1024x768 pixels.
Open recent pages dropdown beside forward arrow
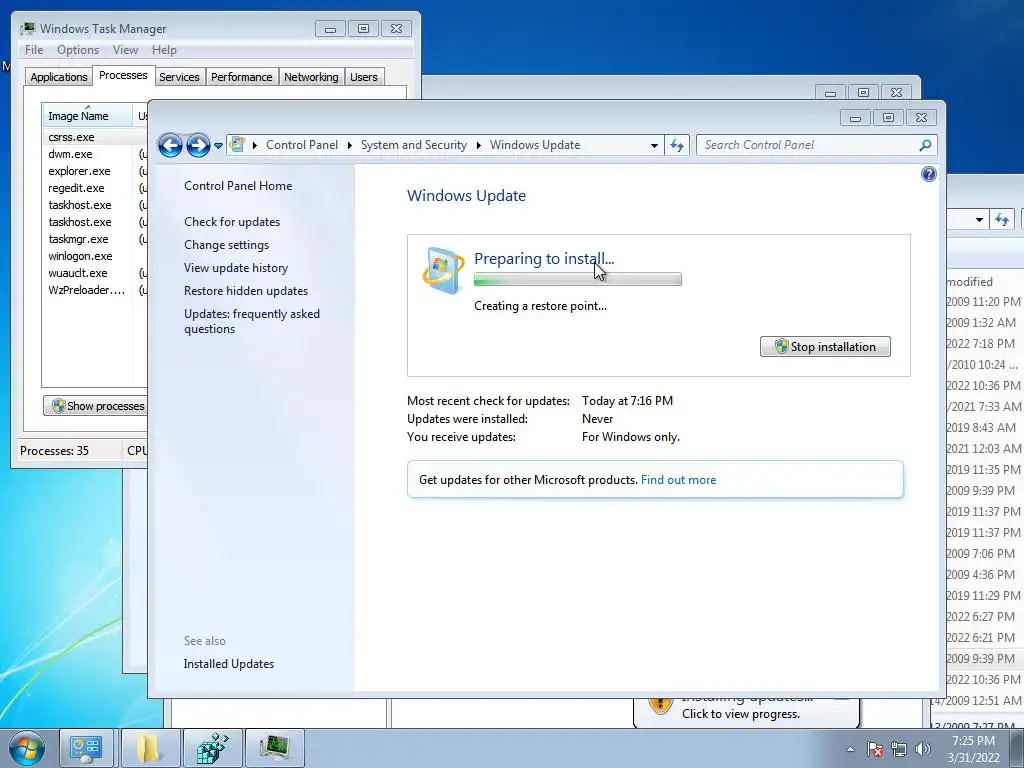pyautogui.click(x=218, y=146)
